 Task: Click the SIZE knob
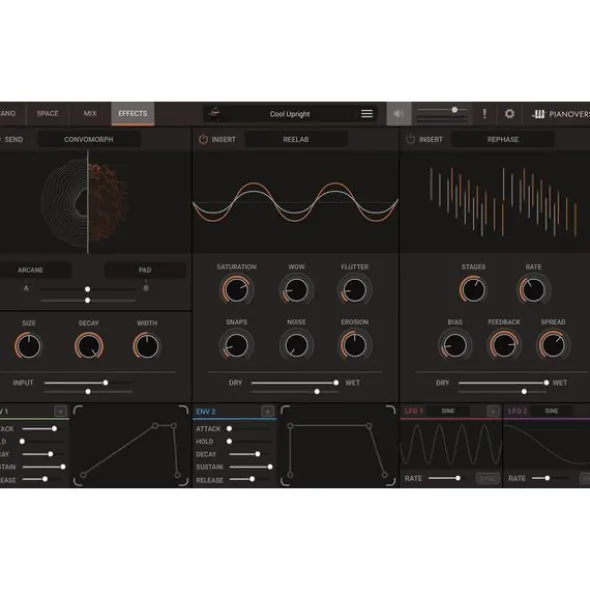click(x=29, y=346)
